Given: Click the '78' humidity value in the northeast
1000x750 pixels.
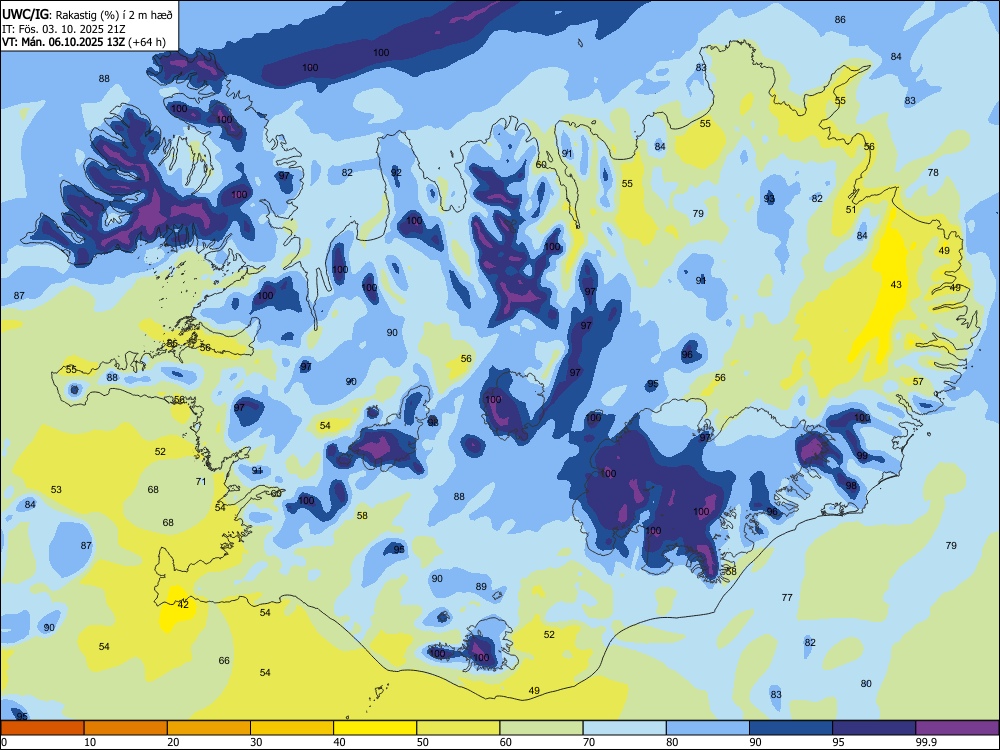Looking at the screenshot, I should pyautogui.click(x=933, y=172).
